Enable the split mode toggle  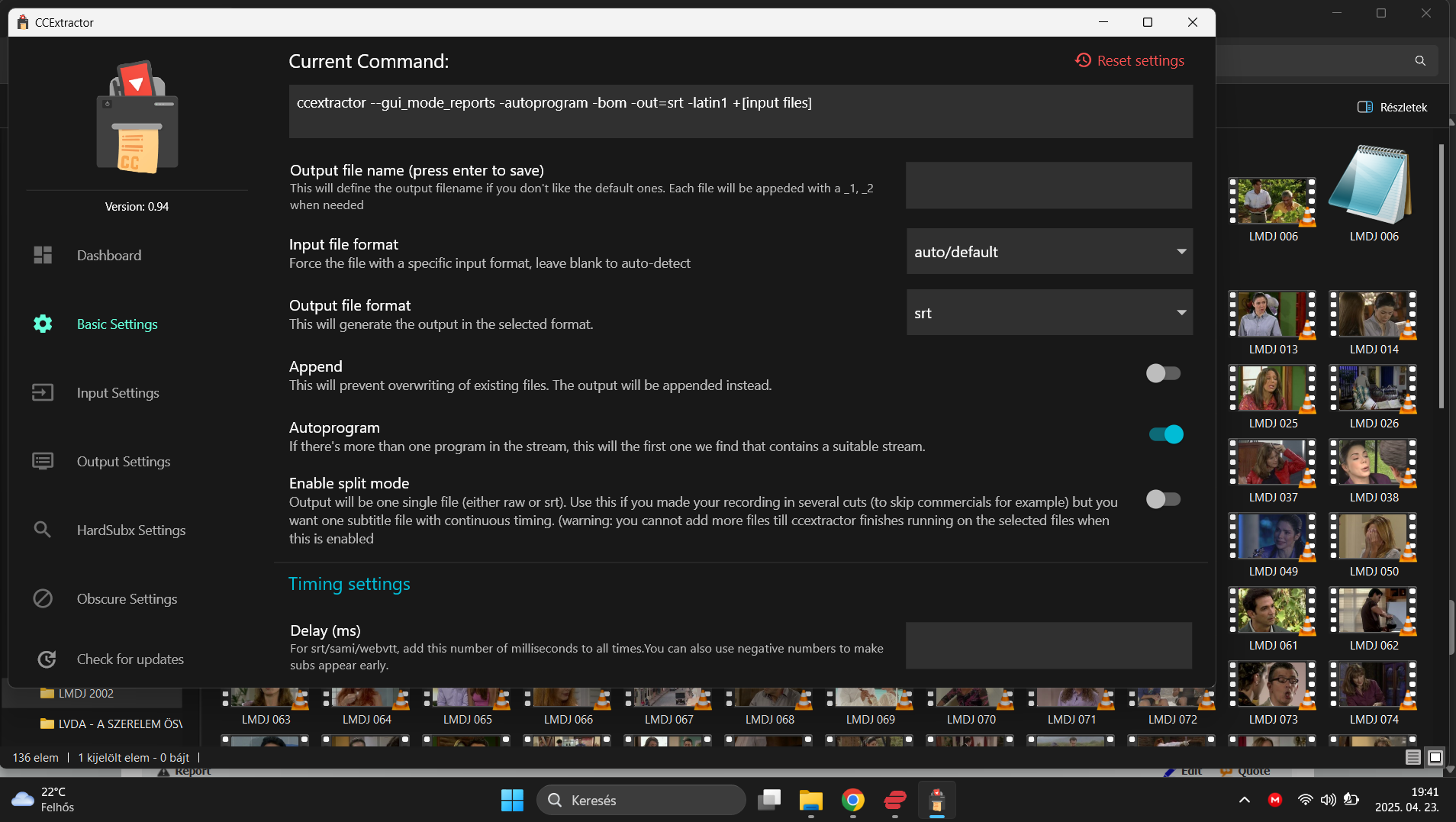[x=1163, y=499]
